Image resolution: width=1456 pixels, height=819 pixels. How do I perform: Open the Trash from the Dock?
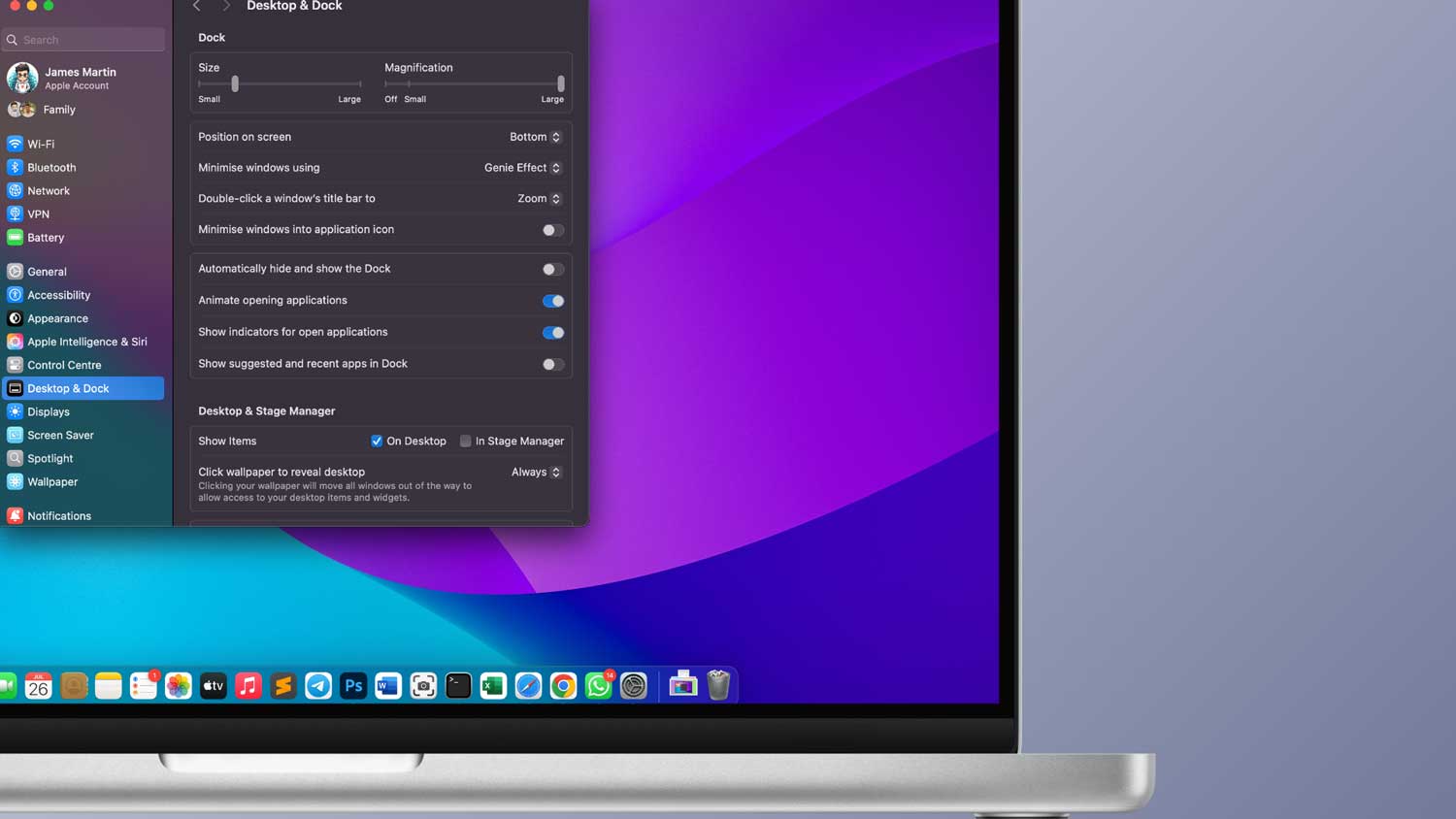(718, 686)
